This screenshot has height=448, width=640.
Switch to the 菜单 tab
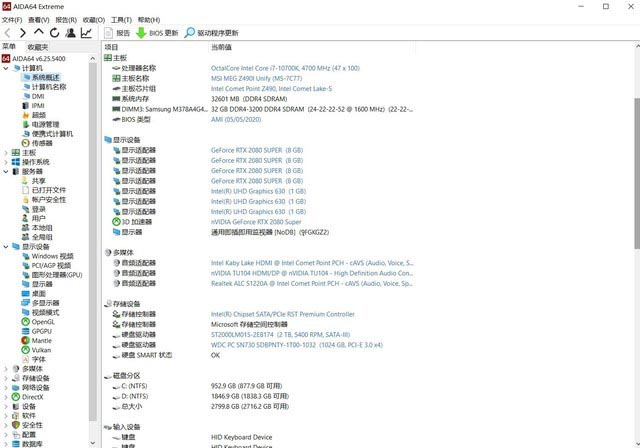coord(9,47)
